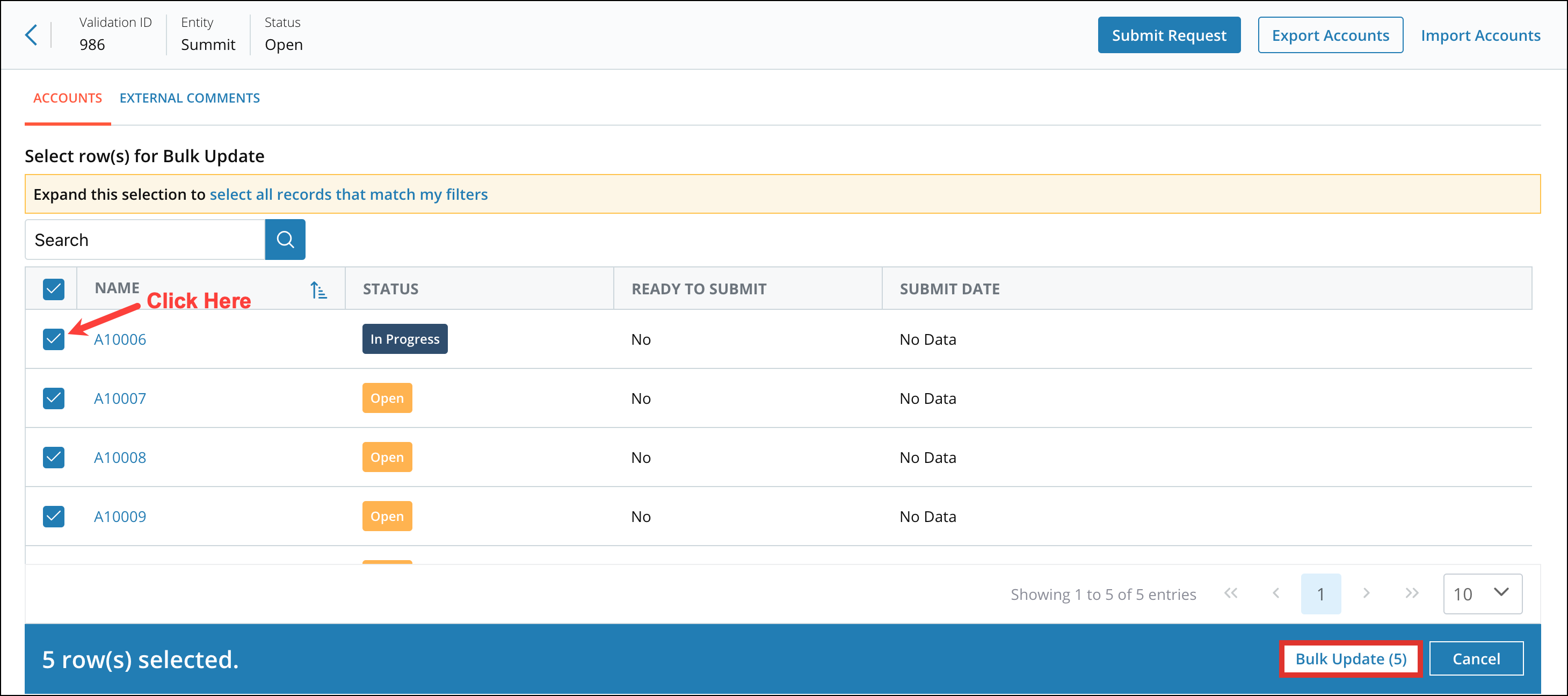Uncheck the A10008 row checkbox
This screenshot has width=1568, height=696.
point(54,458)
